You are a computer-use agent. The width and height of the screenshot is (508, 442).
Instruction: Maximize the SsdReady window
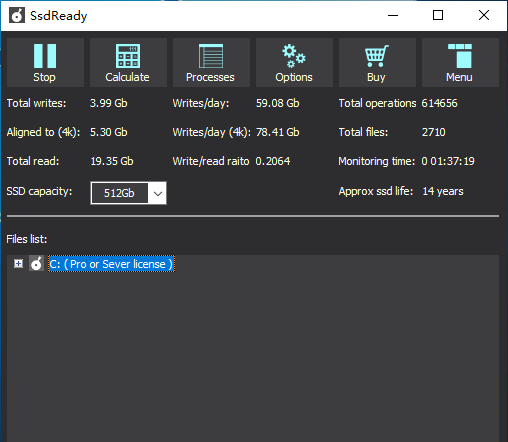[x=438, y=15]
